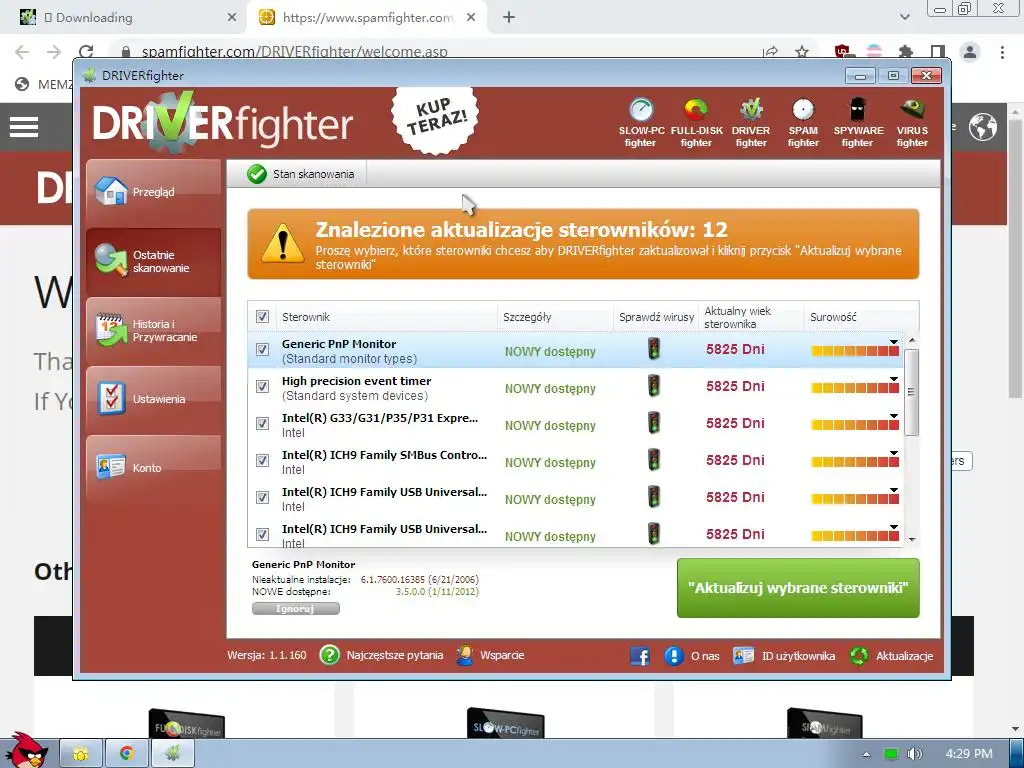Select Ostatnie skanowanie in sidebar

point(153,261)
